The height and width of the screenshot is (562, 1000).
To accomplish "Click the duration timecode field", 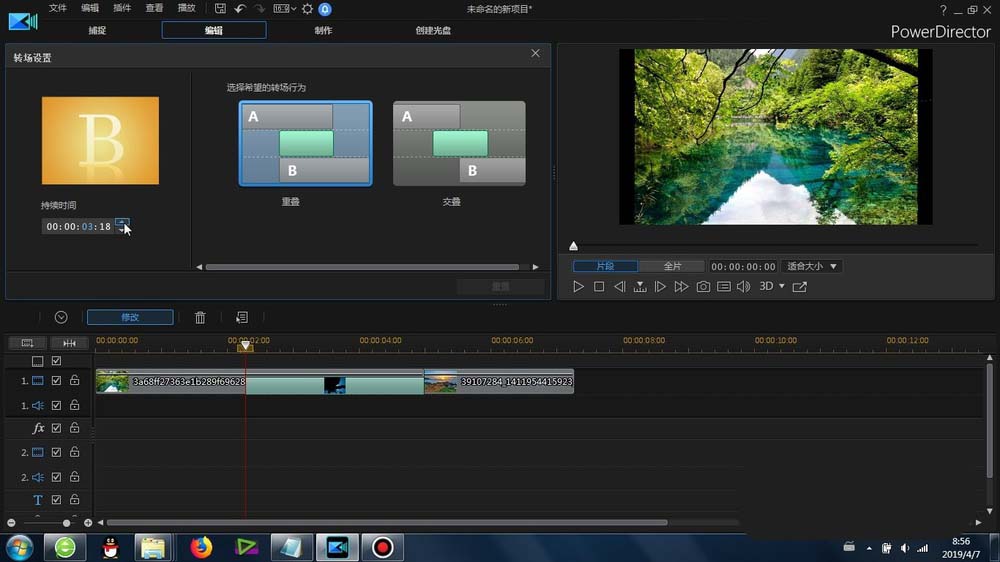I will pyautogui.click(x=78, y=226).
